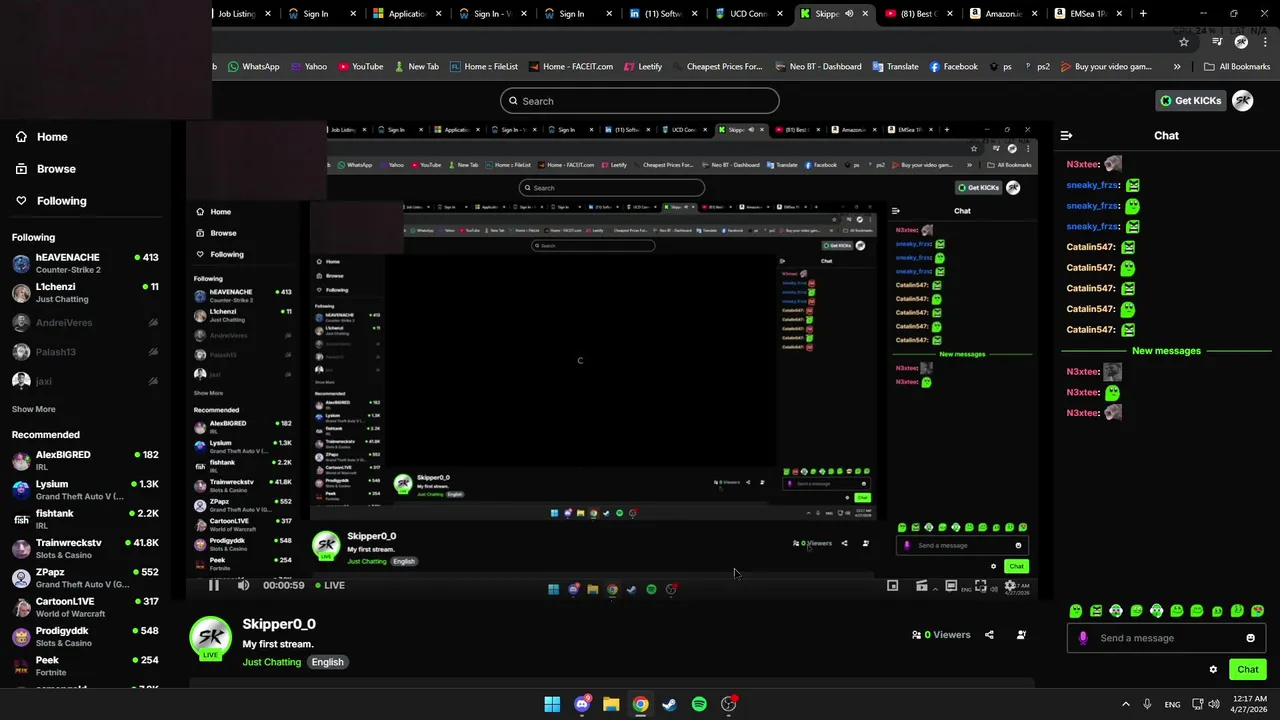Open CartoonLIVE recommended channel

tap(85, 607)
